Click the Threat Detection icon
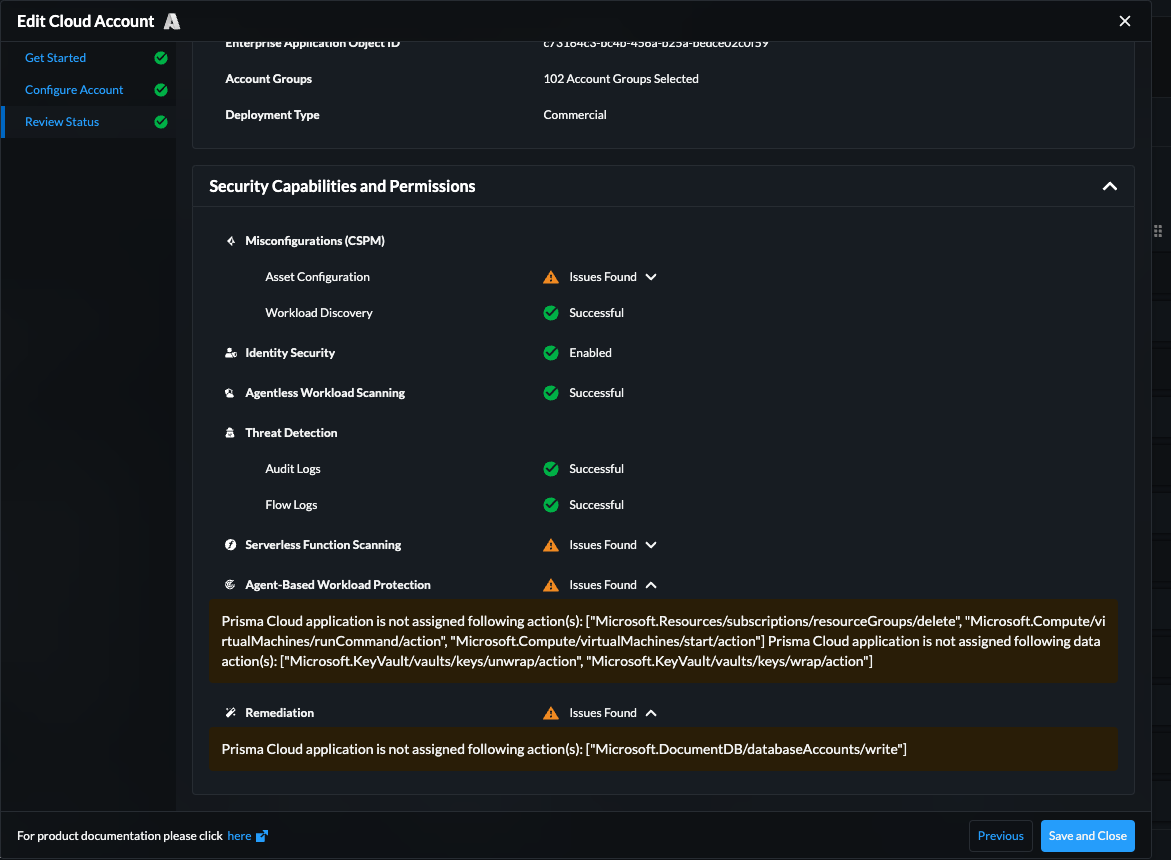Viewport: 1171px width, 860px height. pos(231,432)
